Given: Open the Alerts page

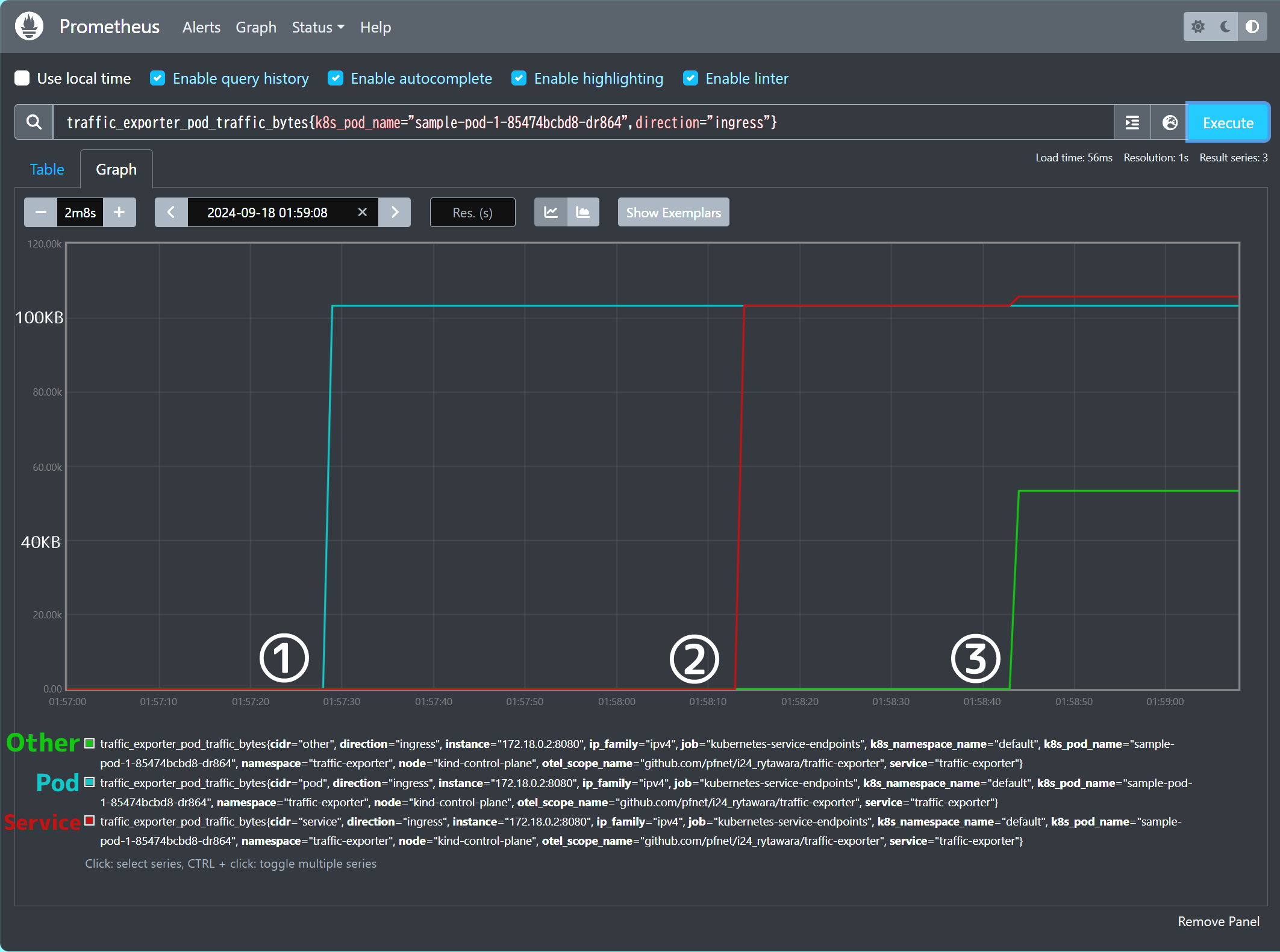Looking at the screenshot, I should pos(201,27).
